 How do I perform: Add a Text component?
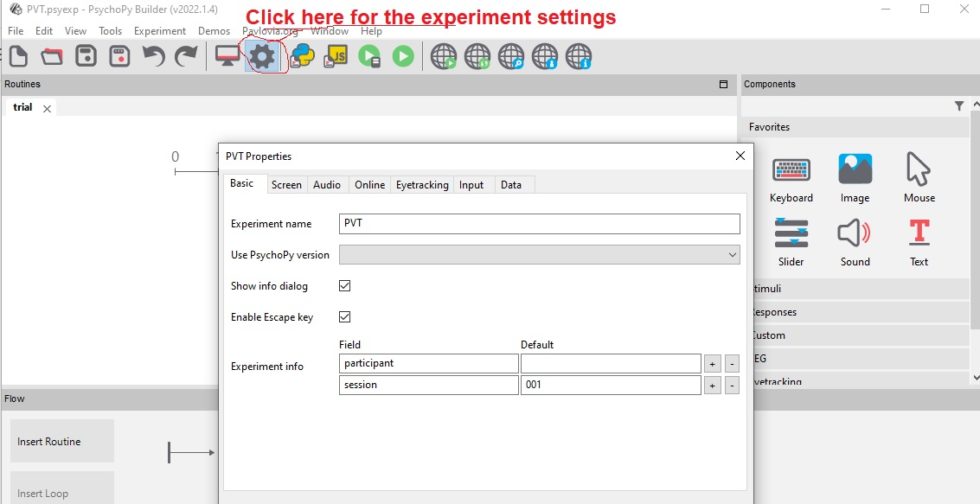[x=919, y=242]
